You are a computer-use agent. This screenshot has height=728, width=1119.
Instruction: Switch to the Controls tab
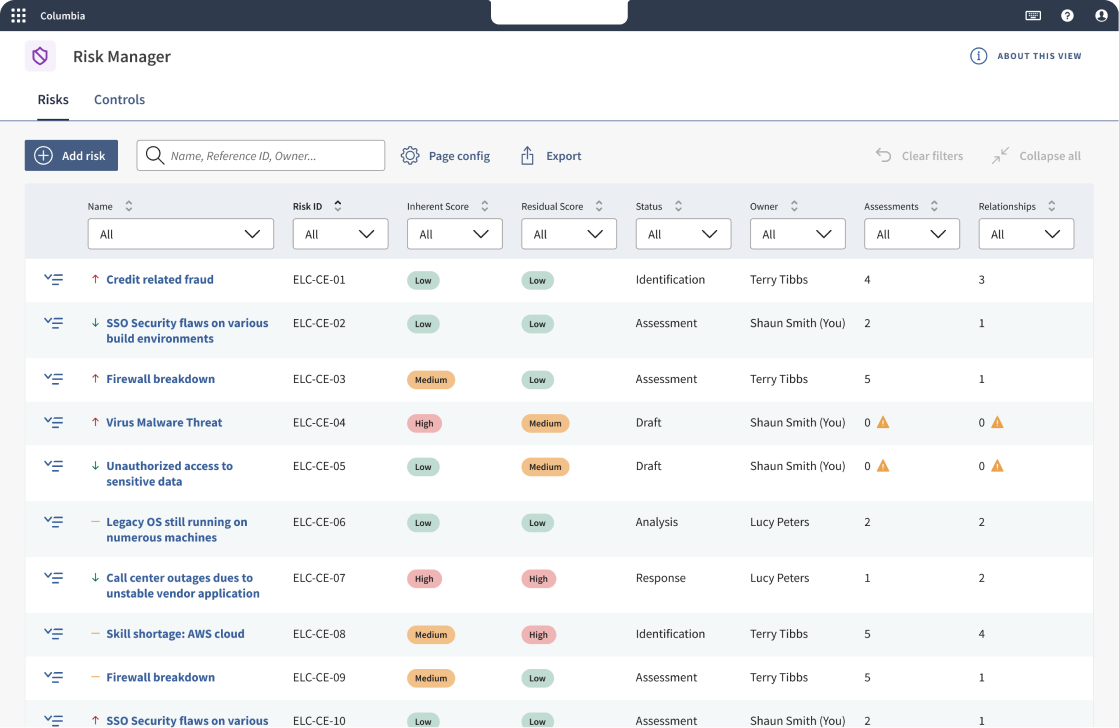coord(119,99)
